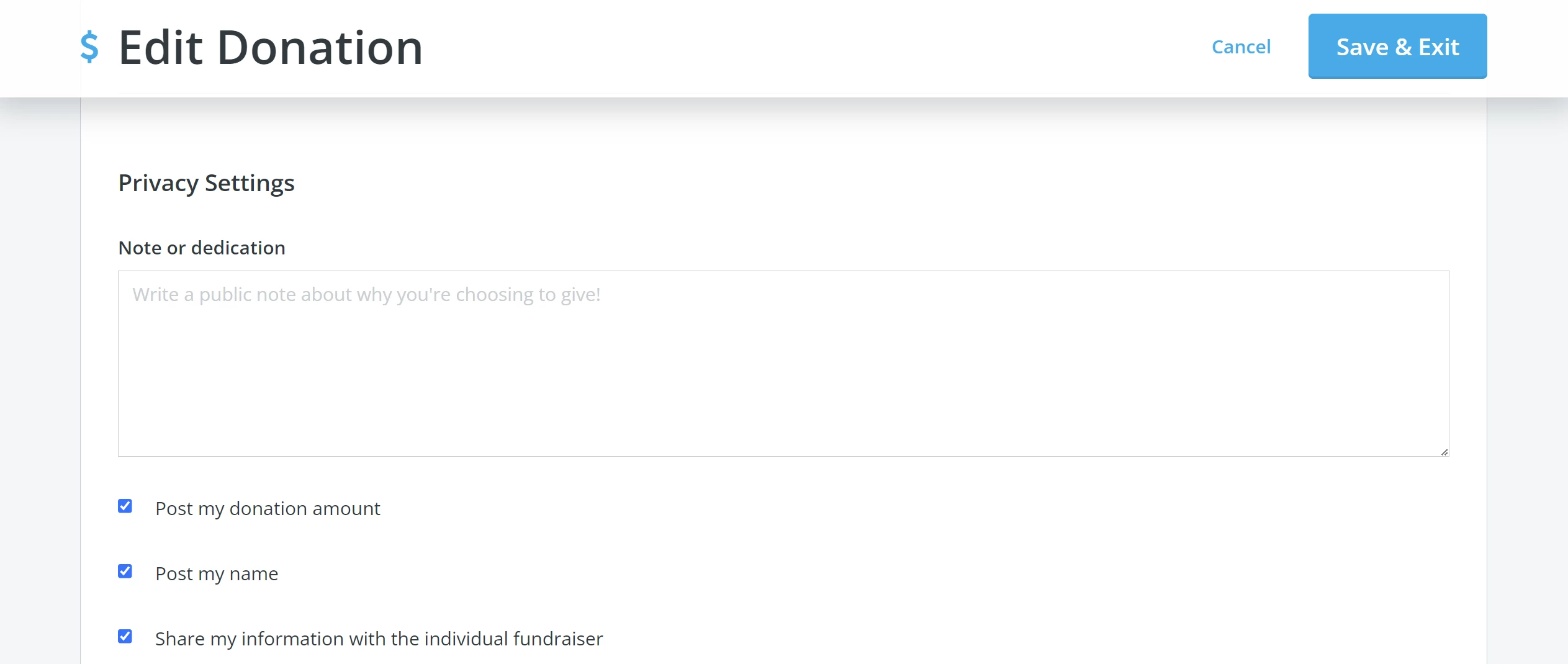Click the blue dollar sign icon
1568x664 pixels.
(x=89, y=47)
